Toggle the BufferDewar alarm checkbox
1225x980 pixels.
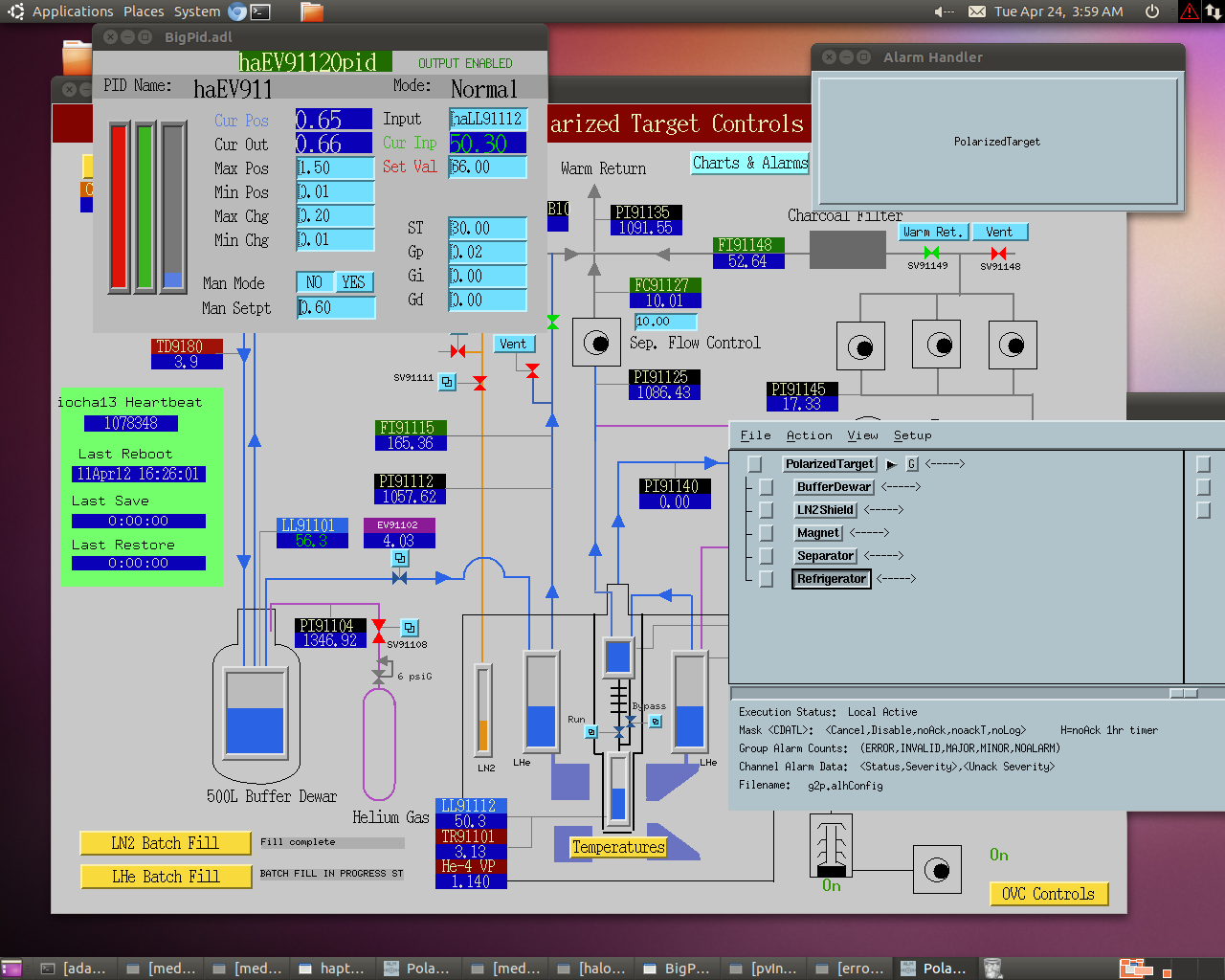[x=766, y=487]
